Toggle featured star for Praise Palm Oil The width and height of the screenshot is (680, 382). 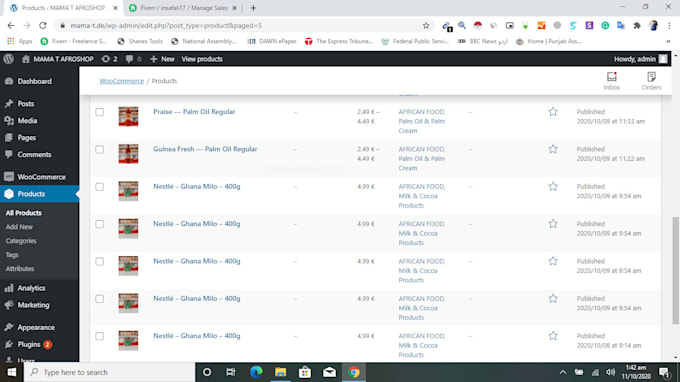tap(552, 112)
